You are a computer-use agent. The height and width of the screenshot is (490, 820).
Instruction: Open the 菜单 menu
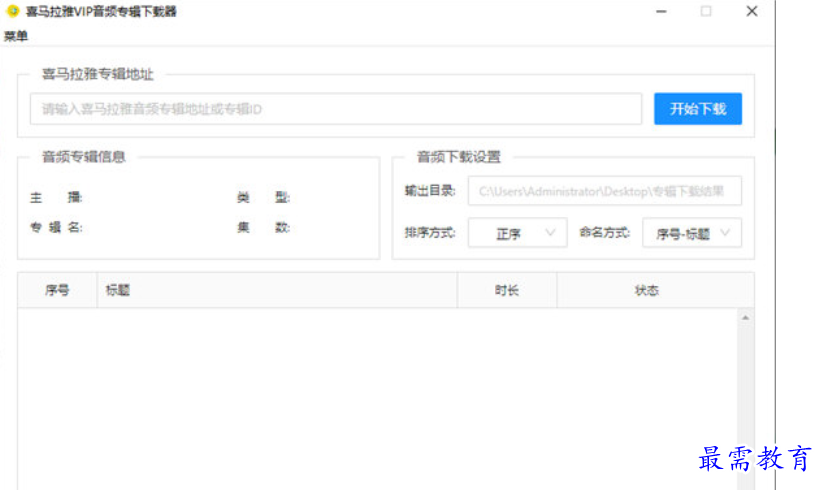(16, 36)
